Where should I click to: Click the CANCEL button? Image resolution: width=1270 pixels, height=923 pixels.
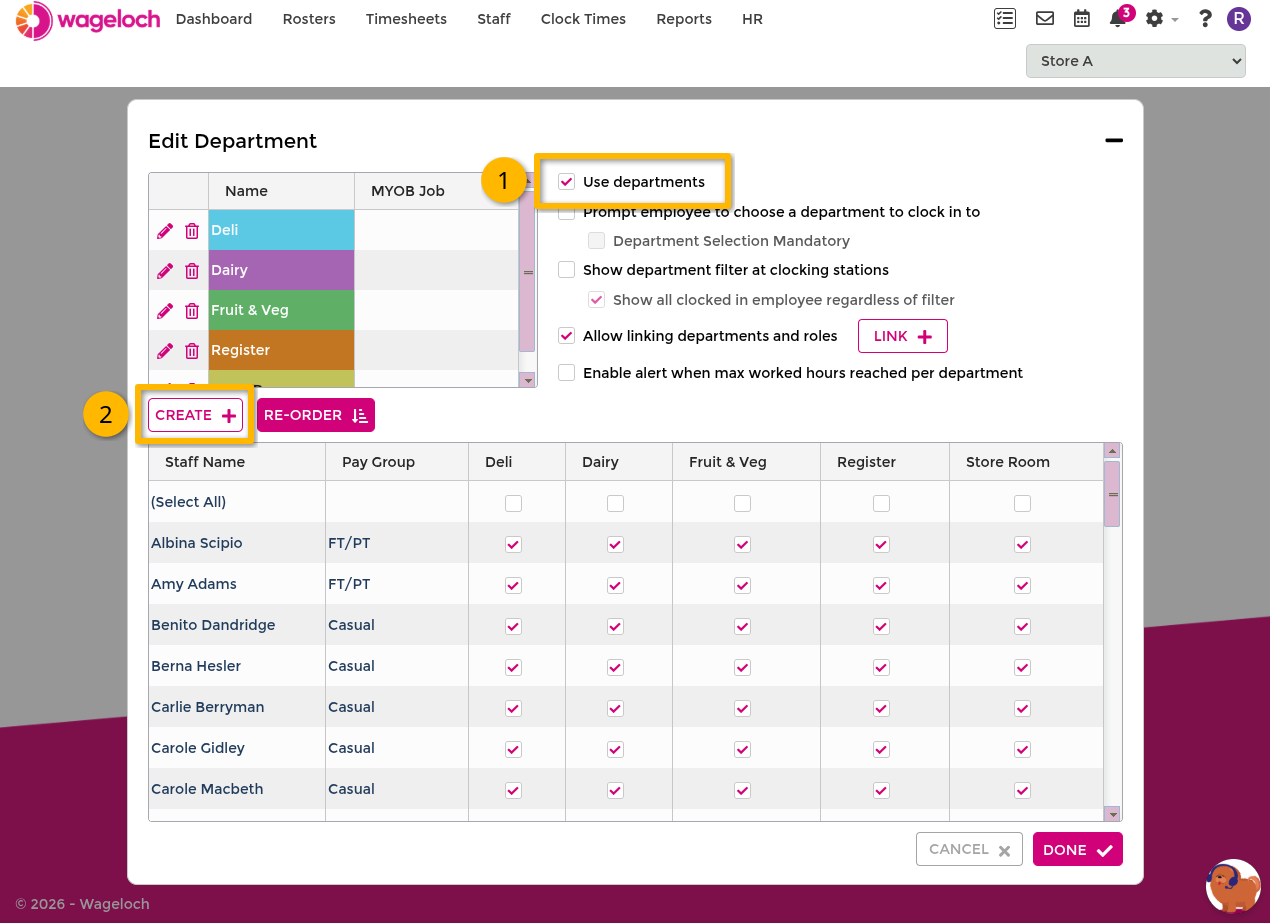[969, 849]
